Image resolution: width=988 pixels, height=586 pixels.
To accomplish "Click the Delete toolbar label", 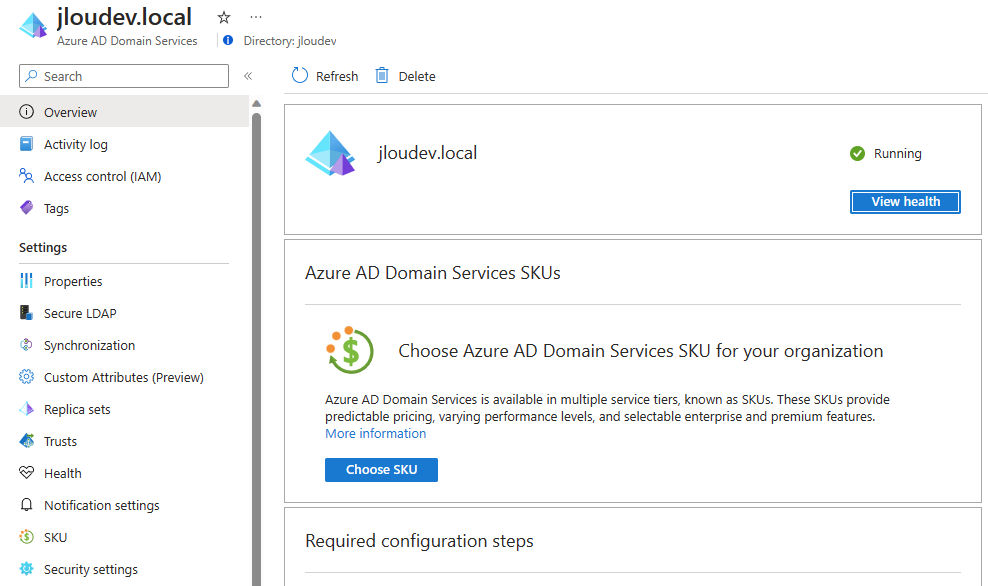I will pyautogui.click(x=416, y=76).
